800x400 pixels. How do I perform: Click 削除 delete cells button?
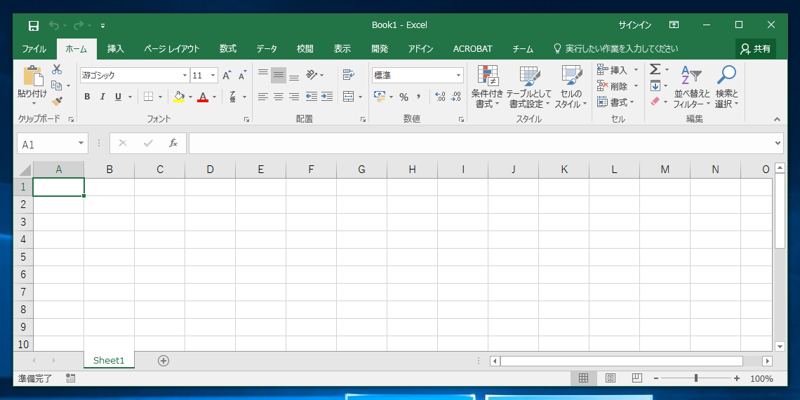617,86
